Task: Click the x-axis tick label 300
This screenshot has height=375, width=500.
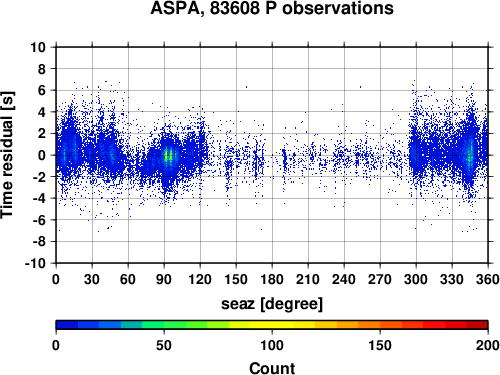Action: tap(416, 279)
